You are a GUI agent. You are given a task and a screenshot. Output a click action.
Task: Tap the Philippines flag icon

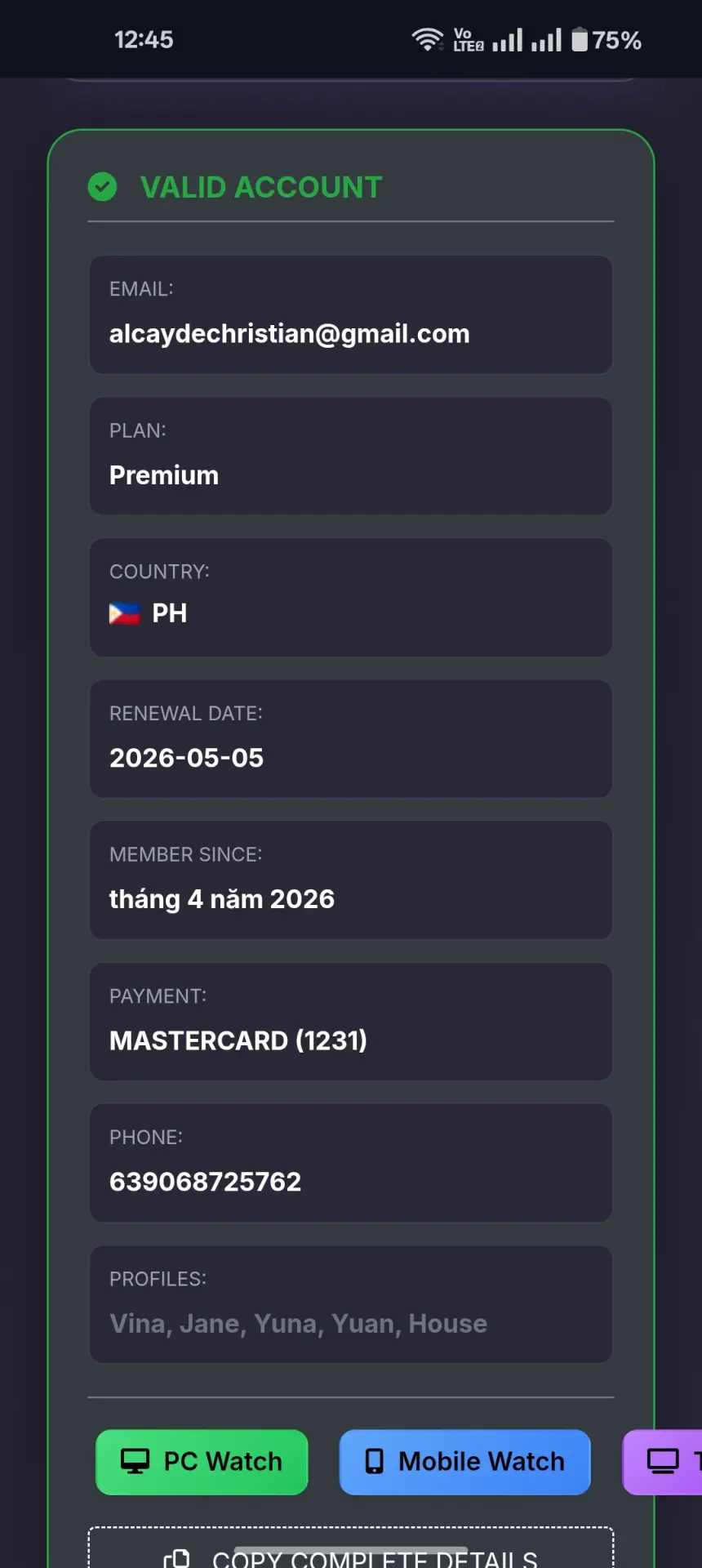(x=124, y=613)
